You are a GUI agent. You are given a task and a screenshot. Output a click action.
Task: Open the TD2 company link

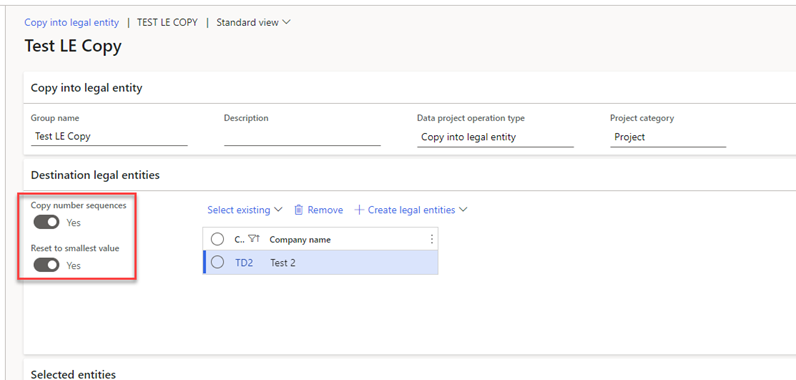click(x=244, y=263)
